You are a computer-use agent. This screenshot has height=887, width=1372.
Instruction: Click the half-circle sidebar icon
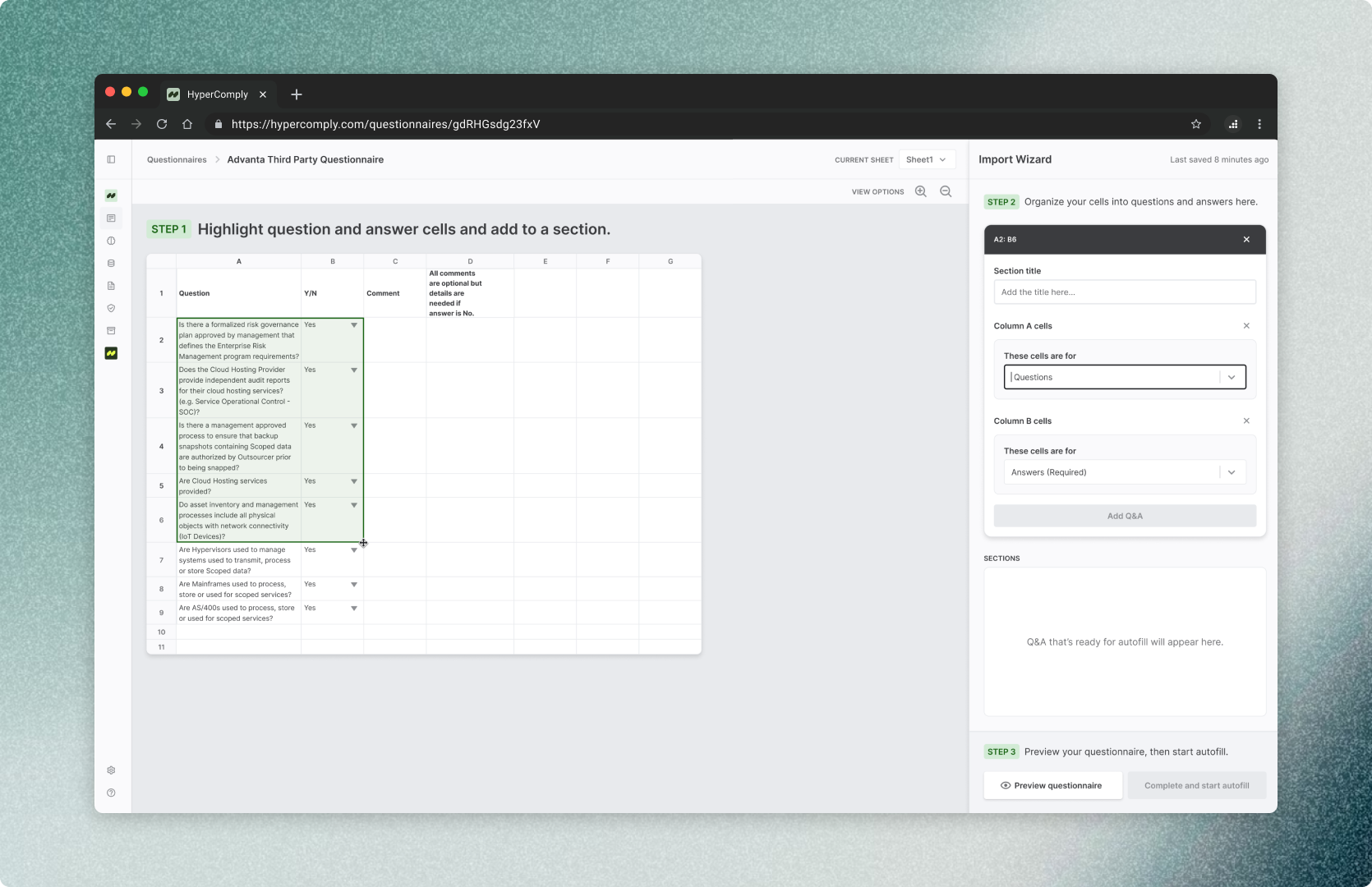(111, 241)
